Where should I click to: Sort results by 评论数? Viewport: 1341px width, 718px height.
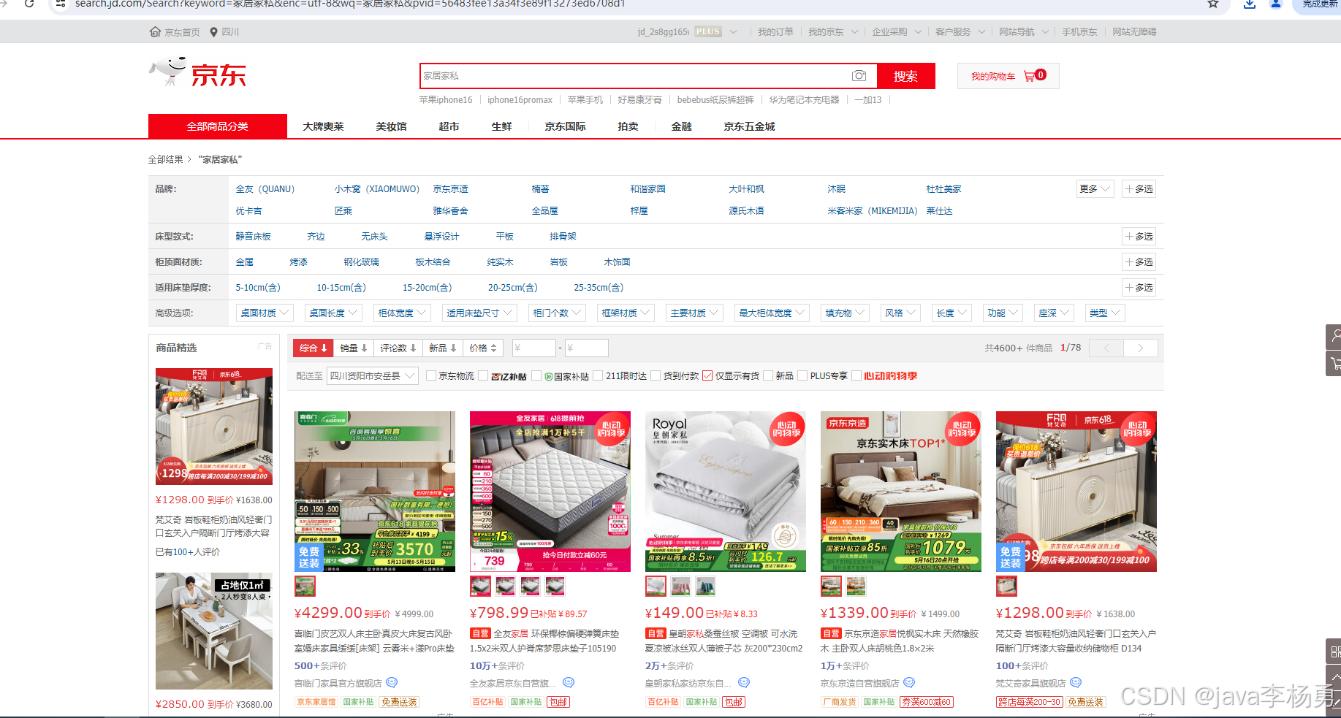398,348
